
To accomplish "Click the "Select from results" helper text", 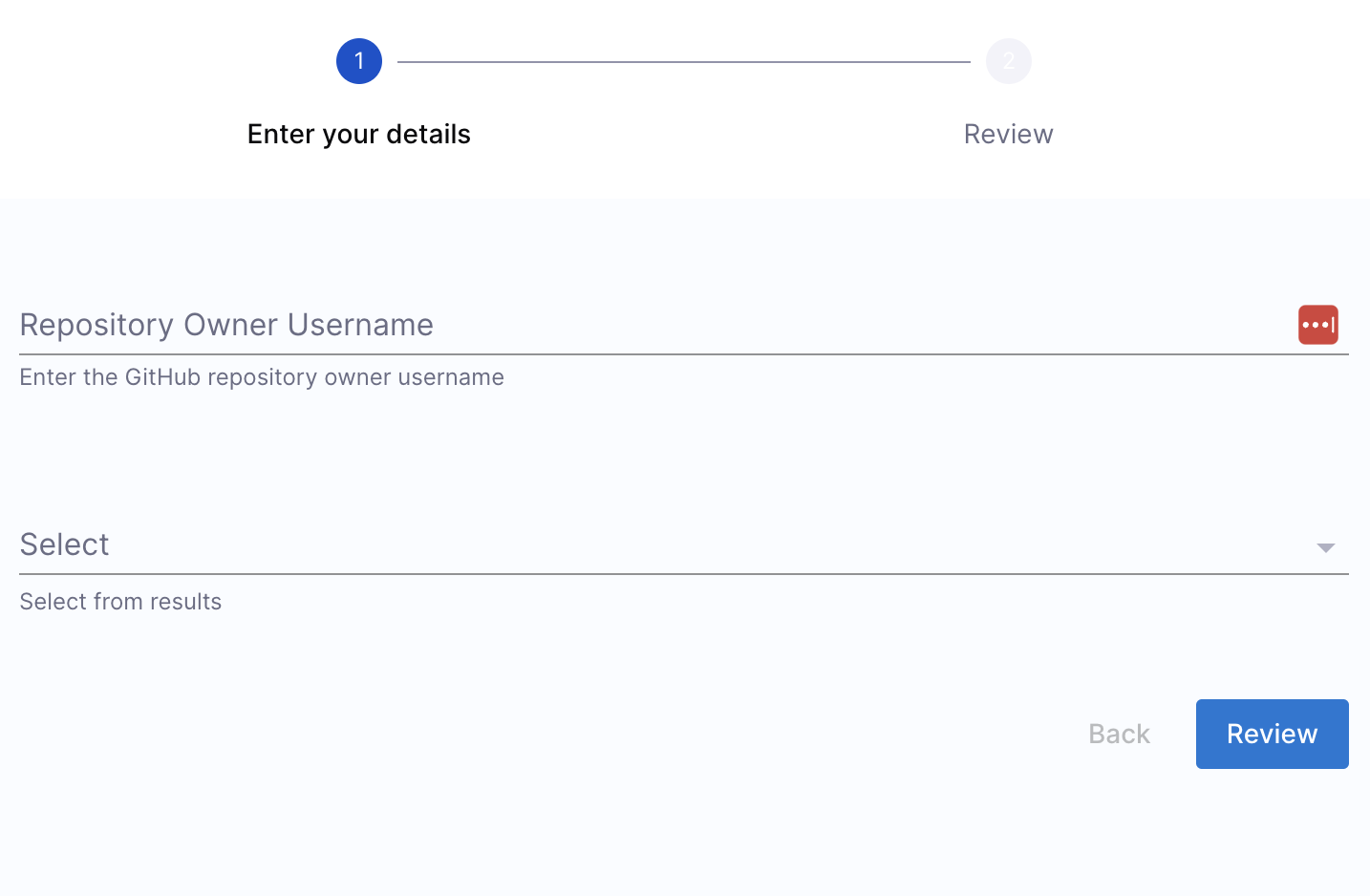I will (120, 602).
